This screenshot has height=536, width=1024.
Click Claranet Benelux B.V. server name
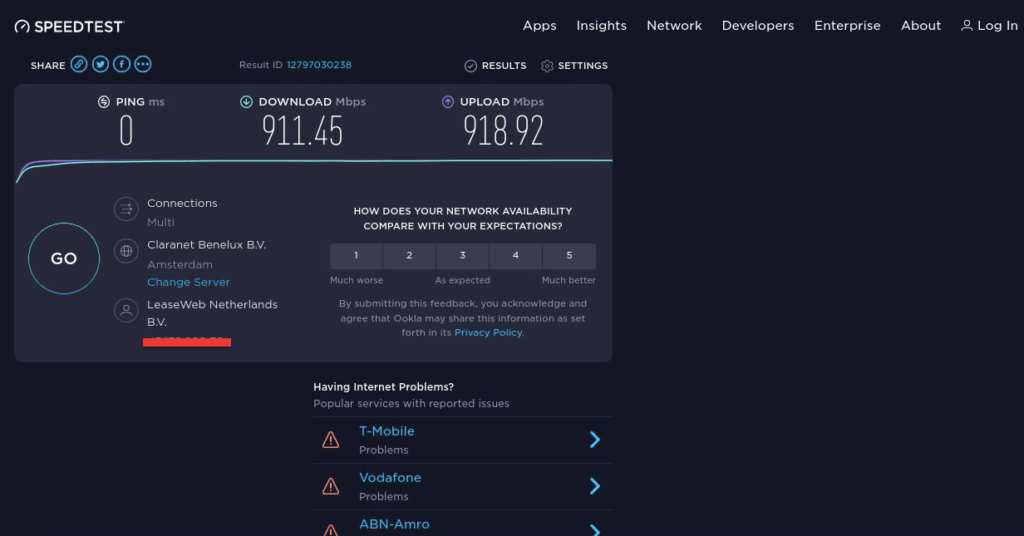coord(206,245)
